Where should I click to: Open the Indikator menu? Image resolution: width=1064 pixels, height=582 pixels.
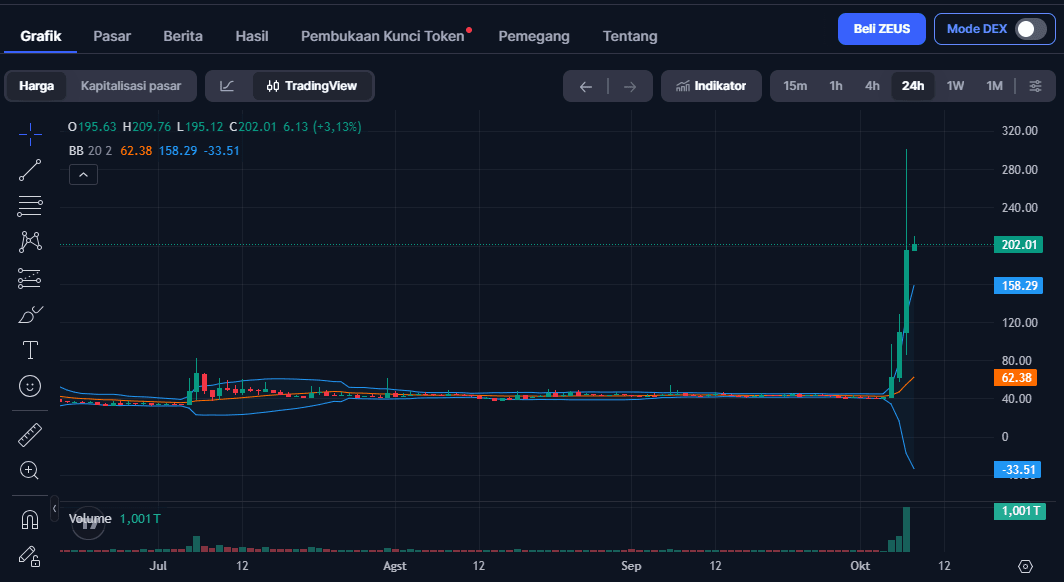[711, 86]
